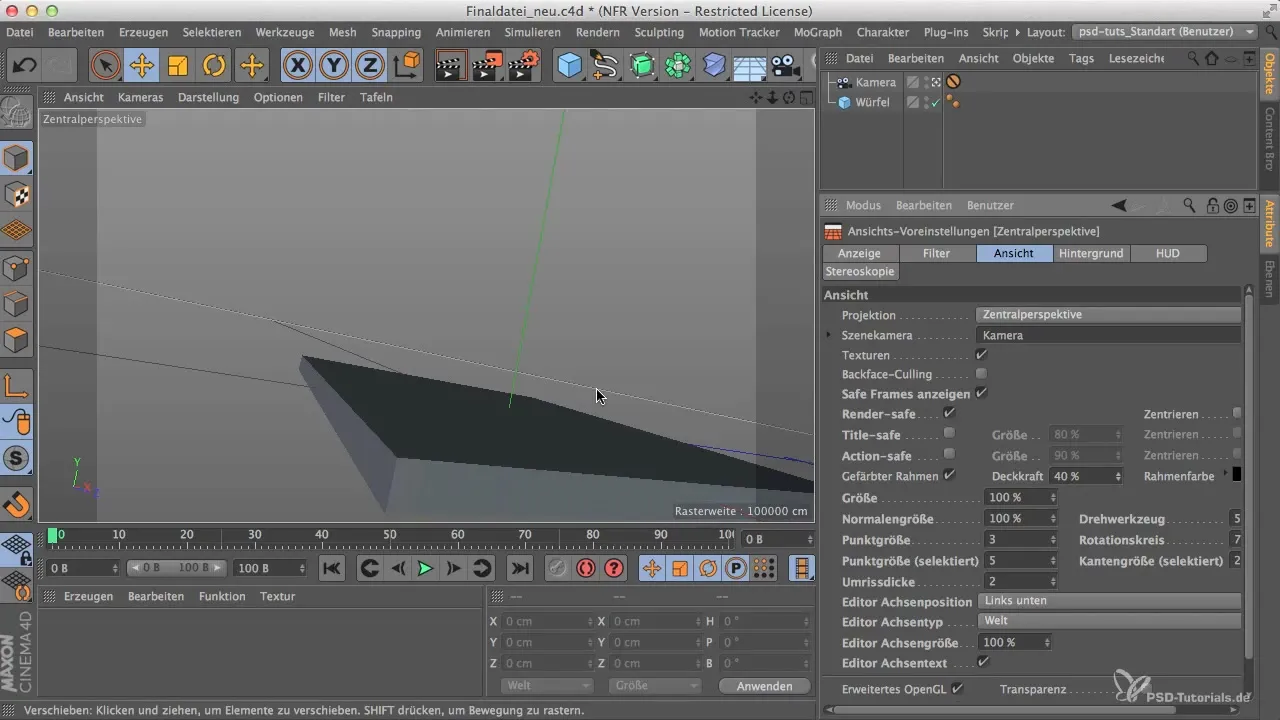Toggle the Texturen checkbox

pyautogui.click(x=981, y=355)
